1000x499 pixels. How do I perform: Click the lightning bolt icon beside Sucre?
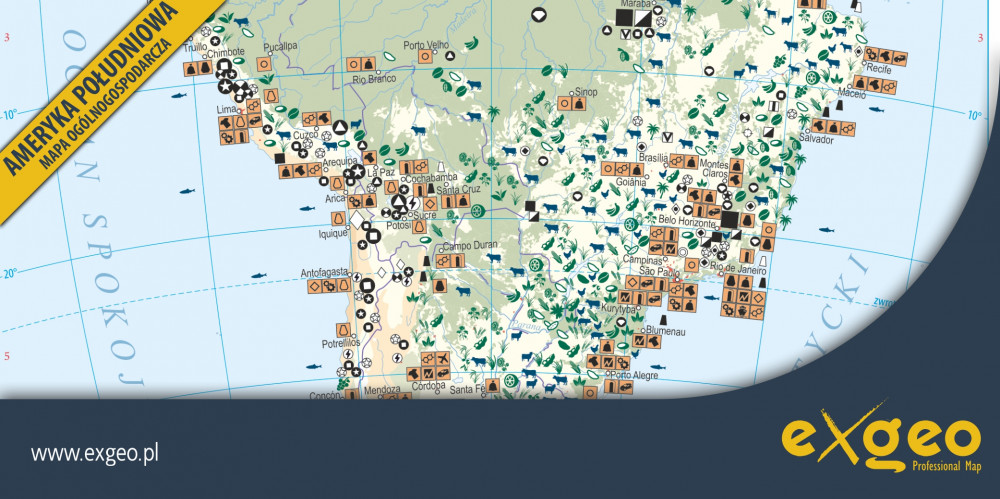(x=412, y=203)
